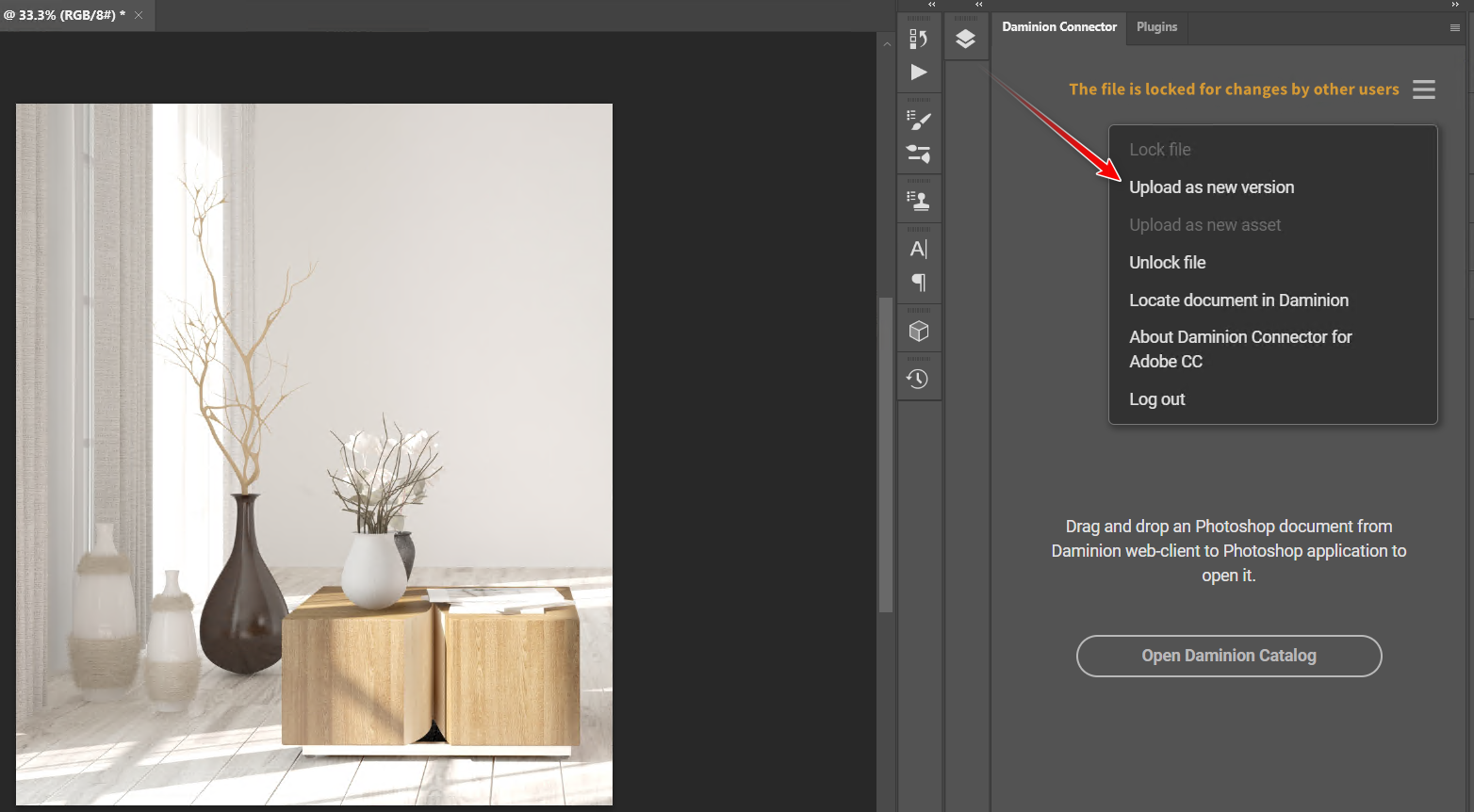Open the Layers panel icon
The width and height of the screenshot is (1474, 812).
pos(965,39)
